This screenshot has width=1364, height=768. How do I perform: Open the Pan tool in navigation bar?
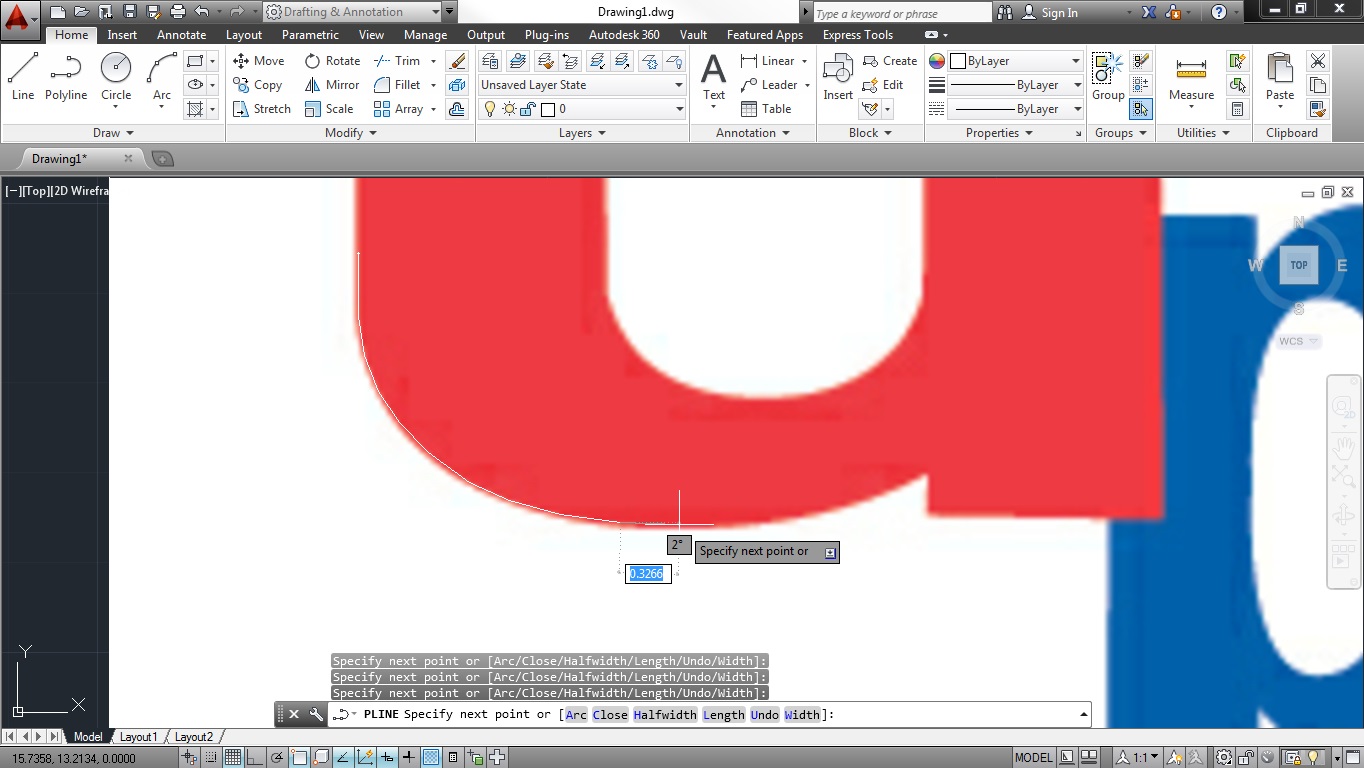tap(1343, 448)
